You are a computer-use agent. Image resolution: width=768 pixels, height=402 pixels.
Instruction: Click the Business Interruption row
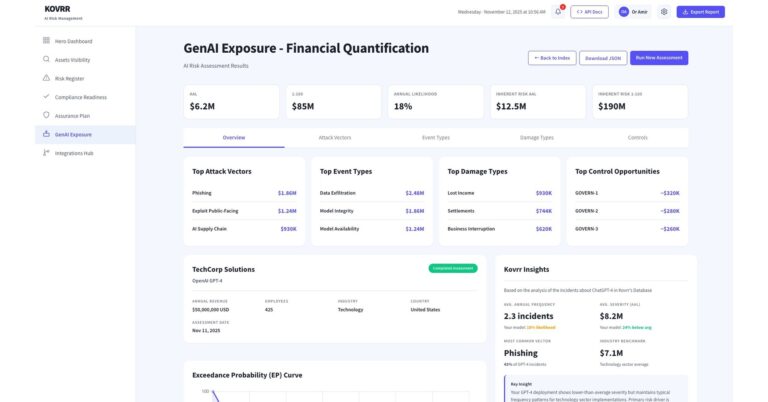[x=500, y=229]
